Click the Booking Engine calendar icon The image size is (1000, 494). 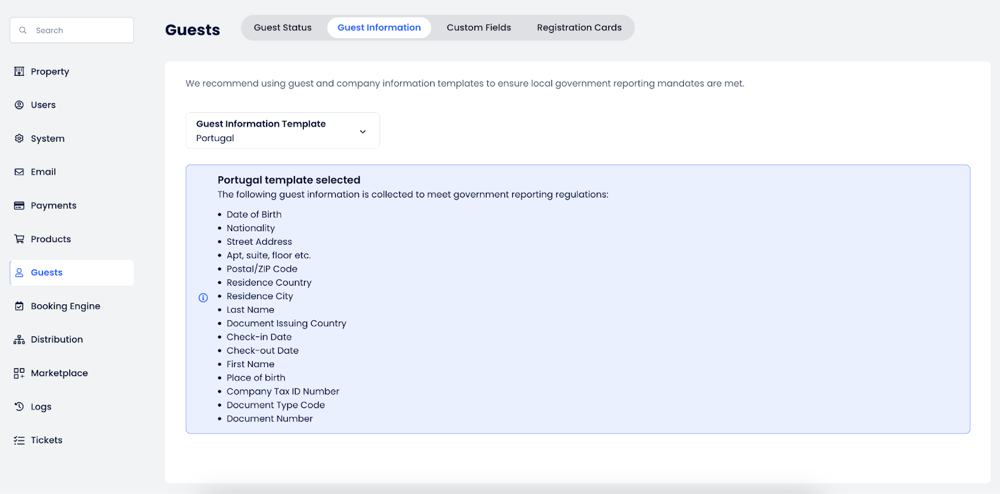coord(19,306)
